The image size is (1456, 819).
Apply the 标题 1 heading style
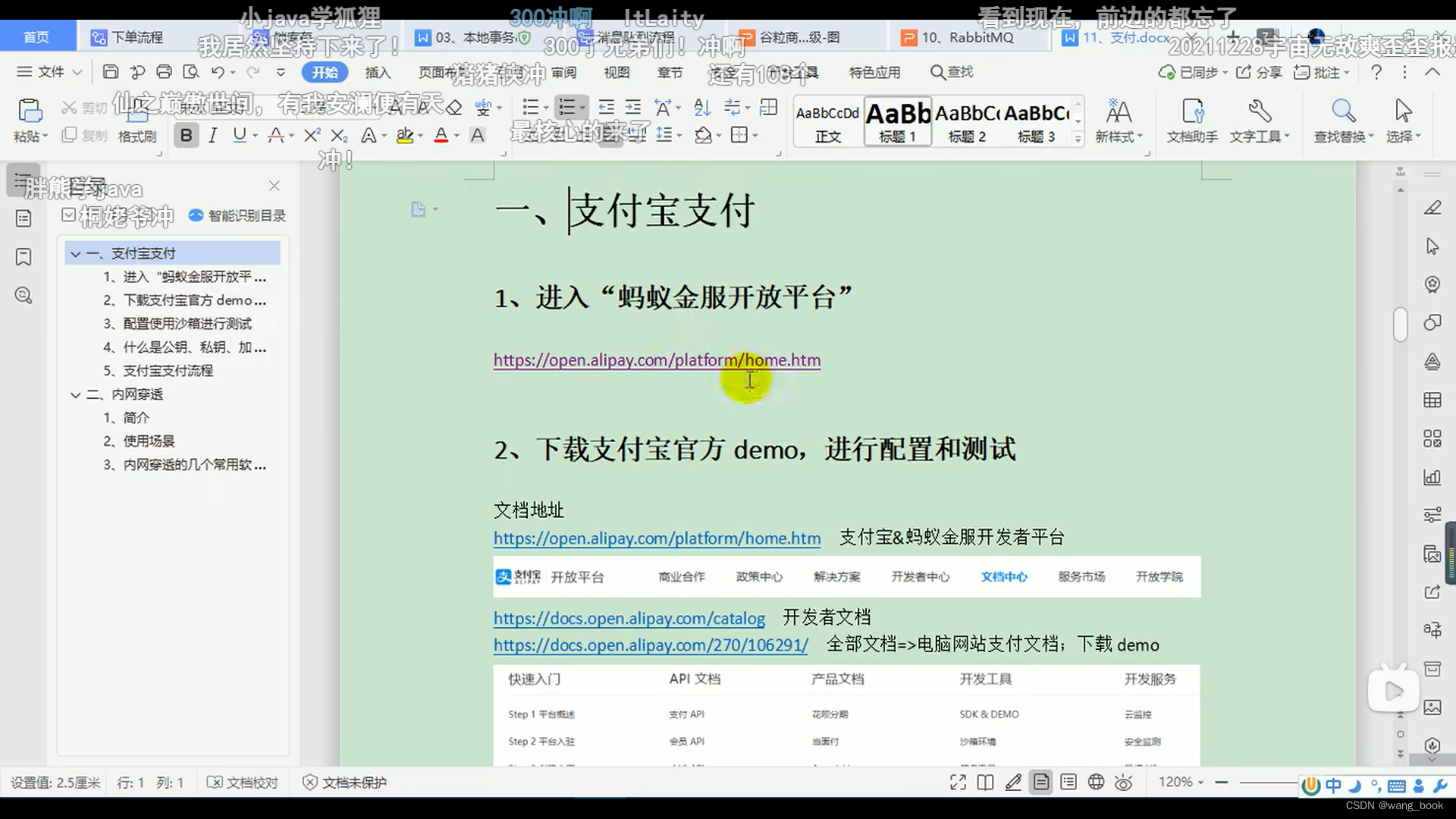(x=898, y=121)
